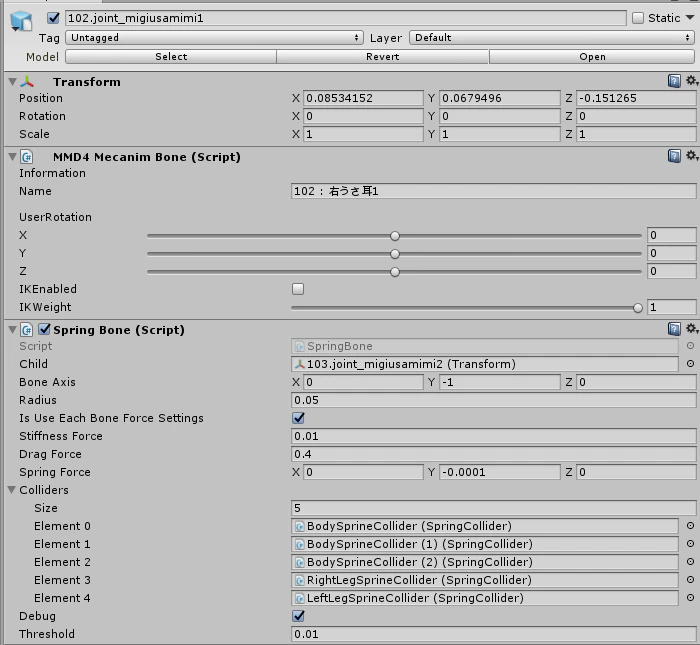Toggle the Debug checkbox
The image size is (700, 645).
coord(298,616)
